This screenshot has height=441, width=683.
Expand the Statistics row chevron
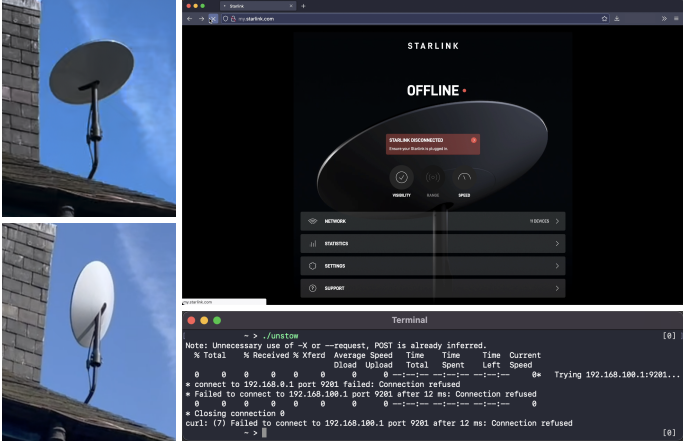tap(557, 243)
